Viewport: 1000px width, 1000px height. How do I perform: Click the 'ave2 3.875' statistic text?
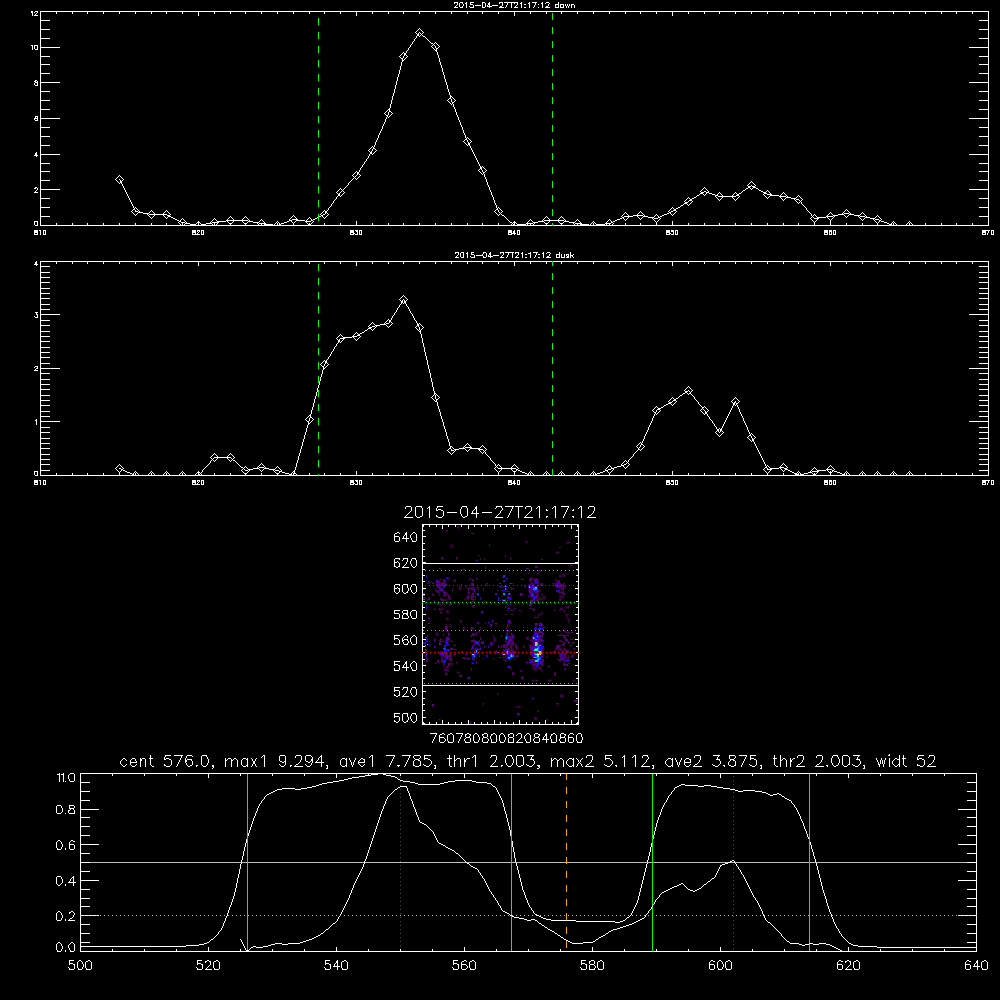click(709, 761)
